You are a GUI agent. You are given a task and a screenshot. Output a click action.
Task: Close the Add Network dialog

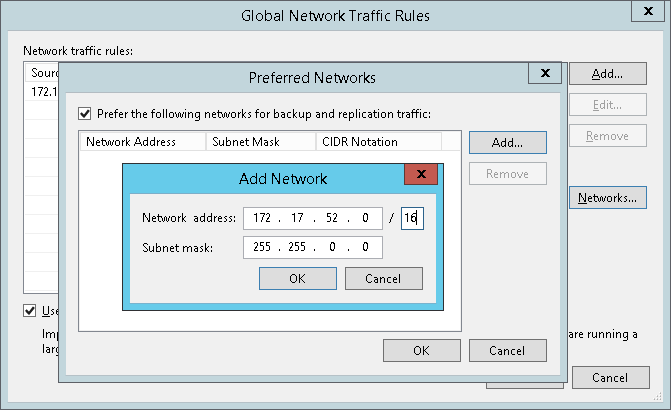click(x=421, y=177)
